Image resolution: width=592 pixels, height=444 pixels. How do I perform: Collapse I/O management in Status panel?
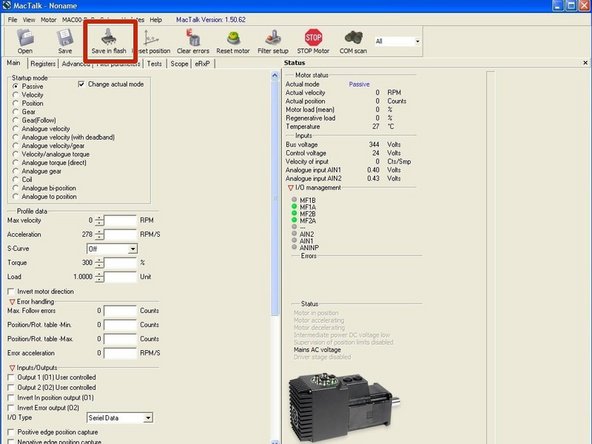[x=290, y=188]
